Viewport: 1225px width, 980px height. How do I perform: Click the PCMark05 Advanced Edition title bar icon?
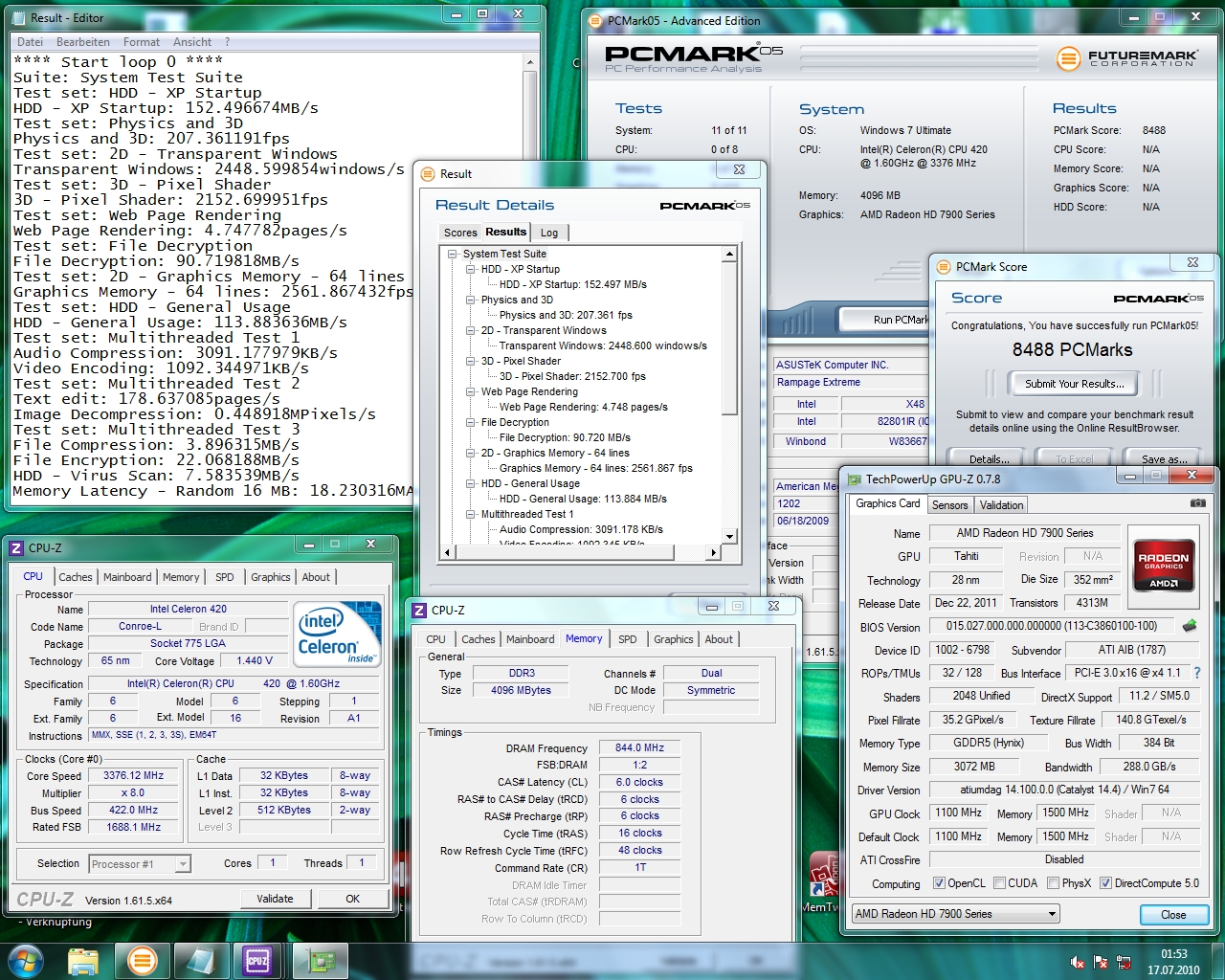[x=596, y=20]
